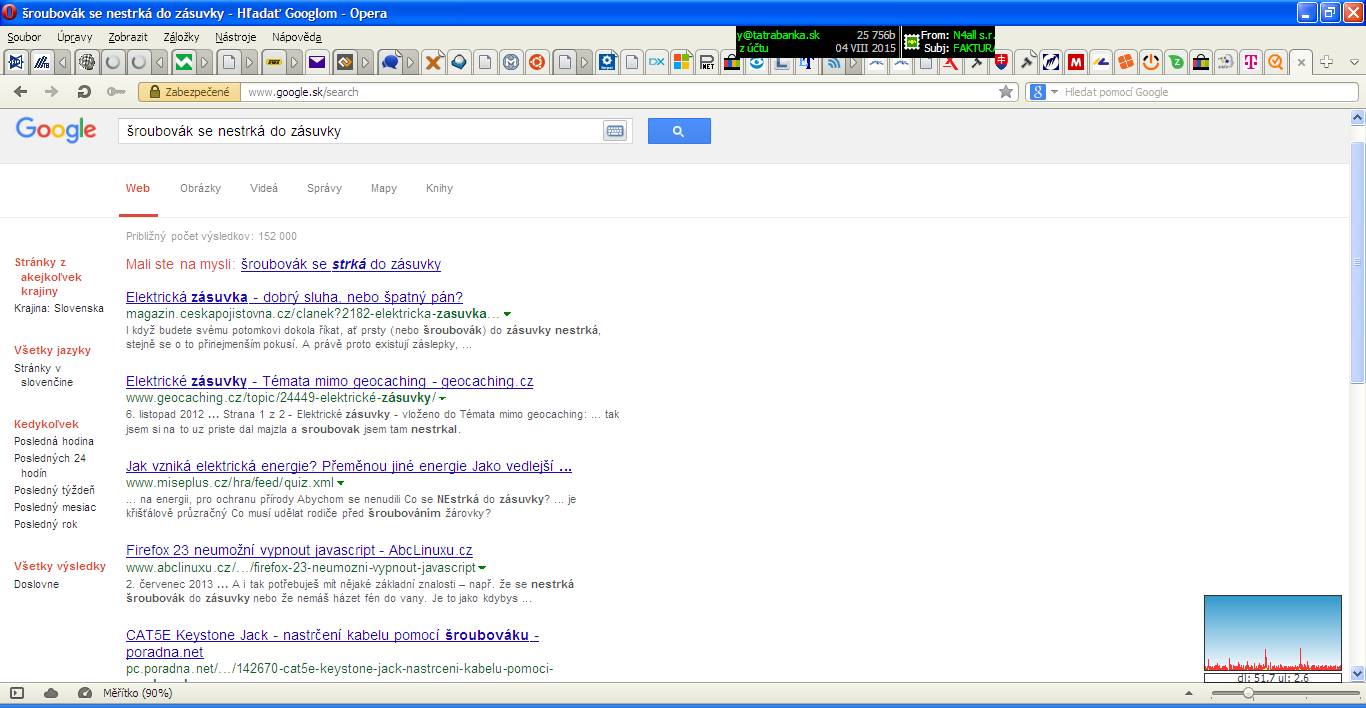This screenshot has height=708, width=1366.
Task: Click the 'Zabezpečené' security badge
Action: point(190,92)
